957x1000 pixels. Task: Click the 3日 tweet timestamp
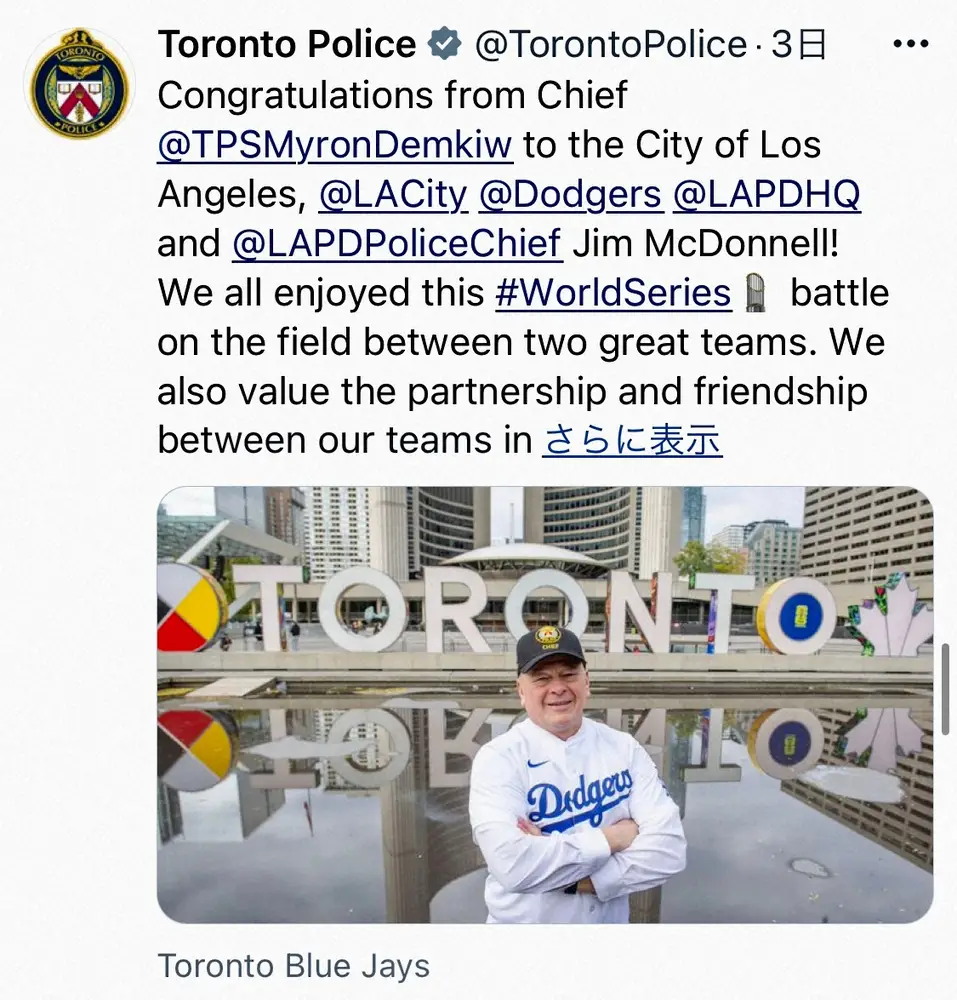point(799,44)
